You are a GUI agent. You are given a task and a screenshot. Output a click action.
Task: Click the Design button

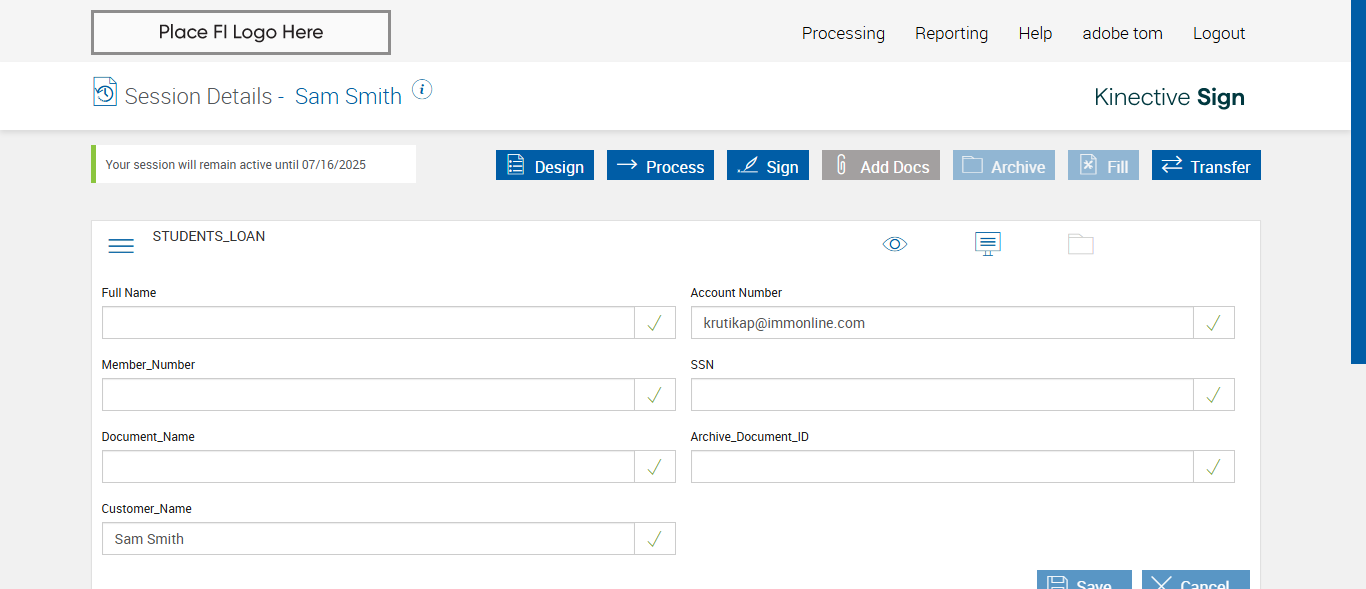click(x=545, y=166)
